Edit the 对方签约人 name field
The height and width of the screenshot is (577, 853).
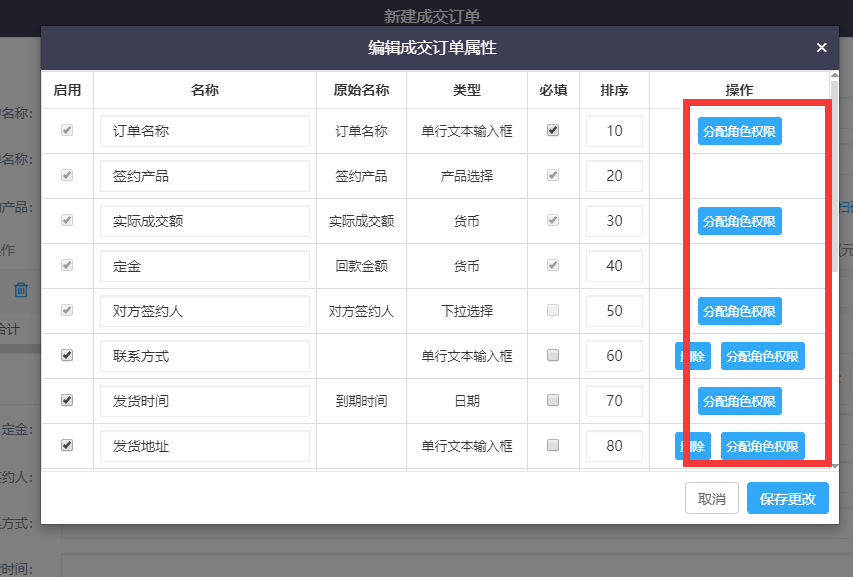tap(205, 311)
